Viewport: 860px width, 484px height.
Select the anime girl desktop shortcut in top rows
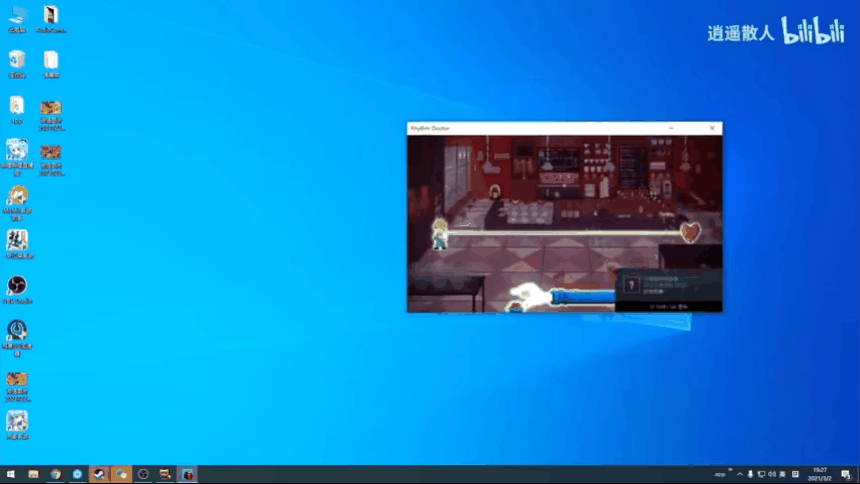pyautogui.click(x=17, y=157)
